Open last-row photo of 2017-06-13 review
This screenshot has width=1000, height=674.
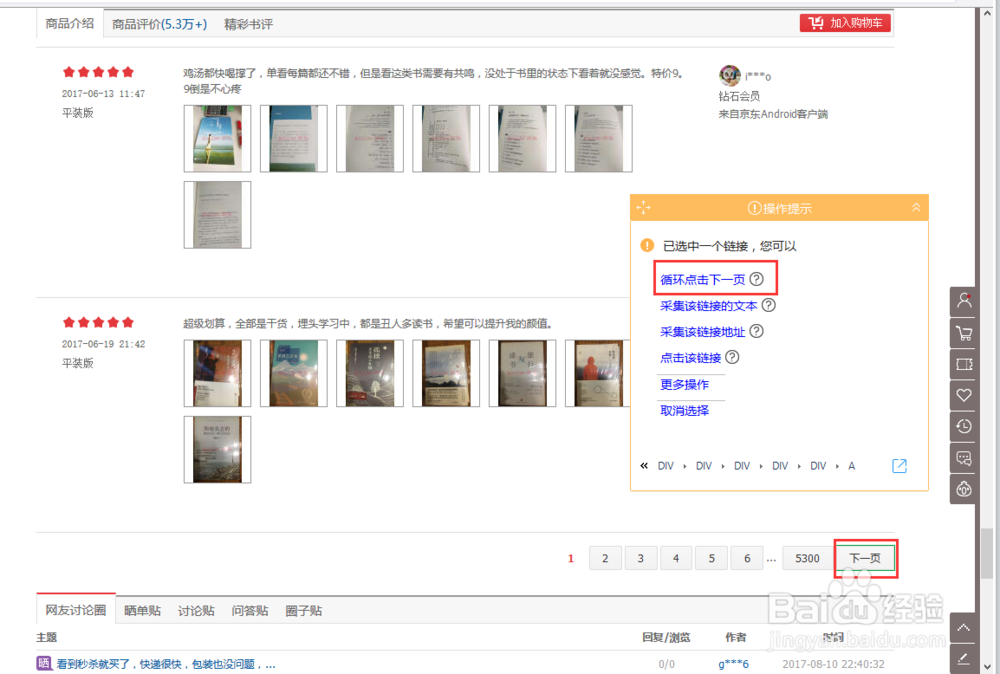(217, 215)
